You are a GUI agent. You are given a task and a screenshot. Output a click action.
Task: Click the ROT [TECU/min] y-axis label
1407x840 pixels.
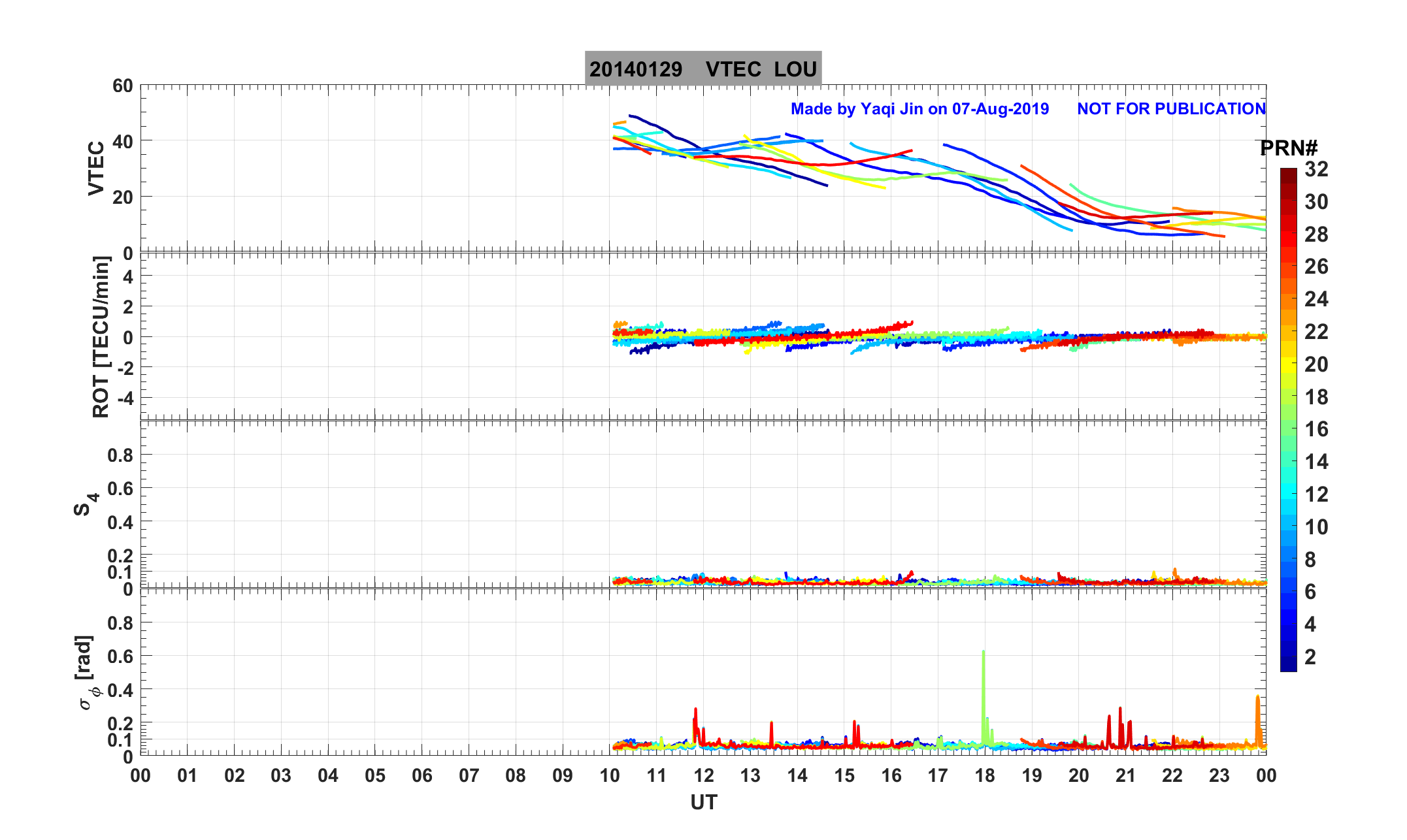pos(101,336)
